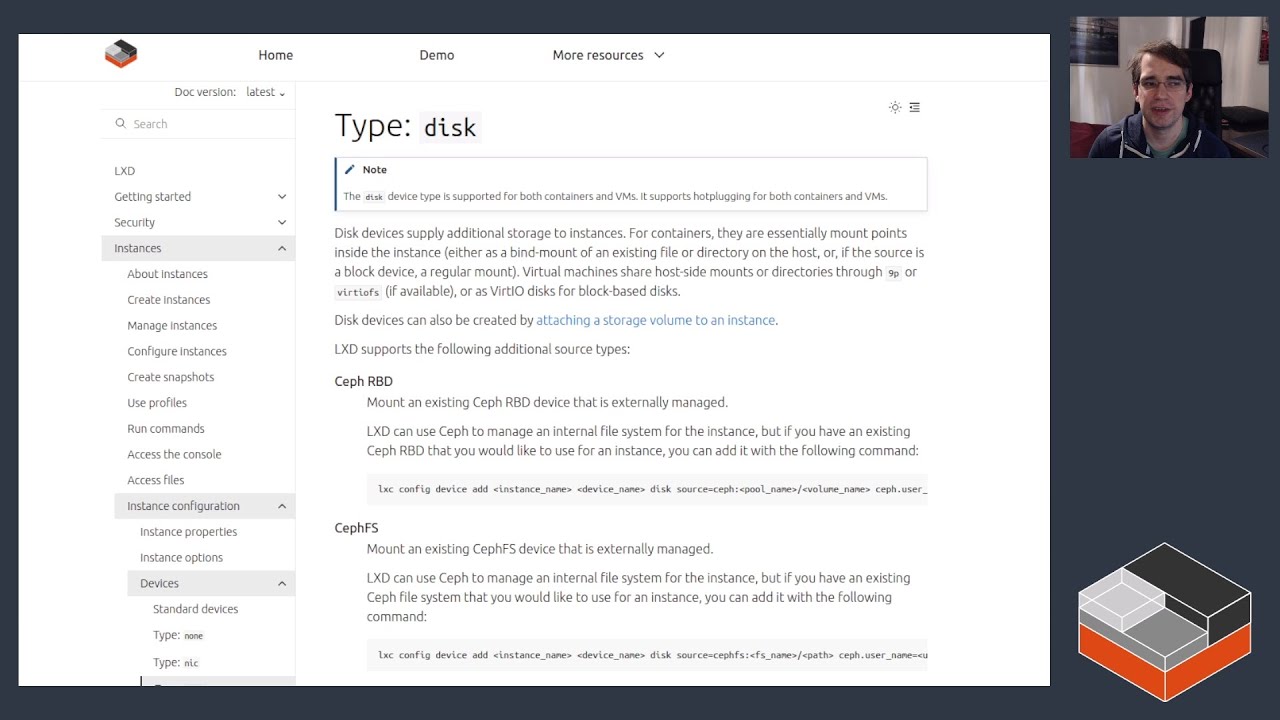The width and height of the screenshot is (1280, 720).
Task: Collapse the Instances sidebar section
Action: coord(282,248)
